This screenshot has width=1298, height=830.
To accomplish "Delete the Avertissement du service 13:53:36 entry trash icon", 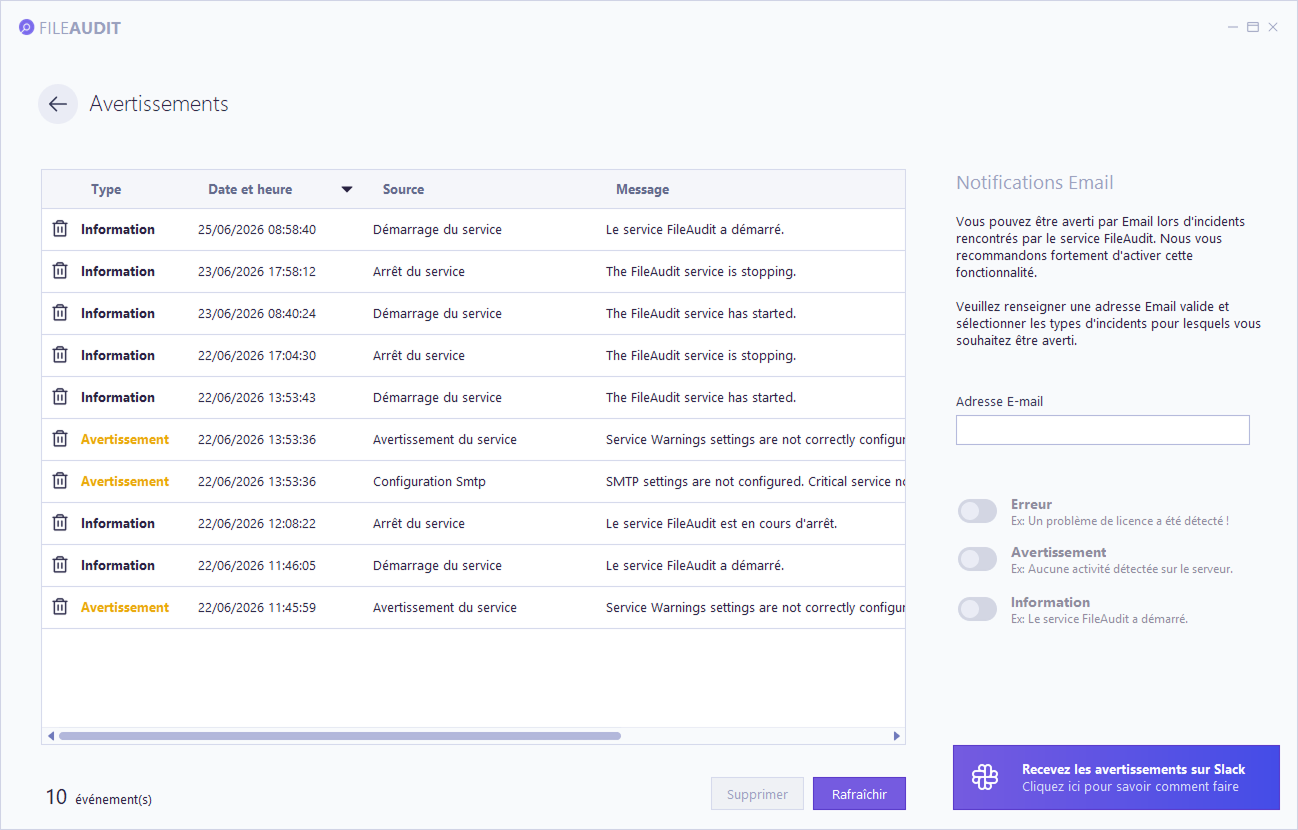I will coord(60,439).
